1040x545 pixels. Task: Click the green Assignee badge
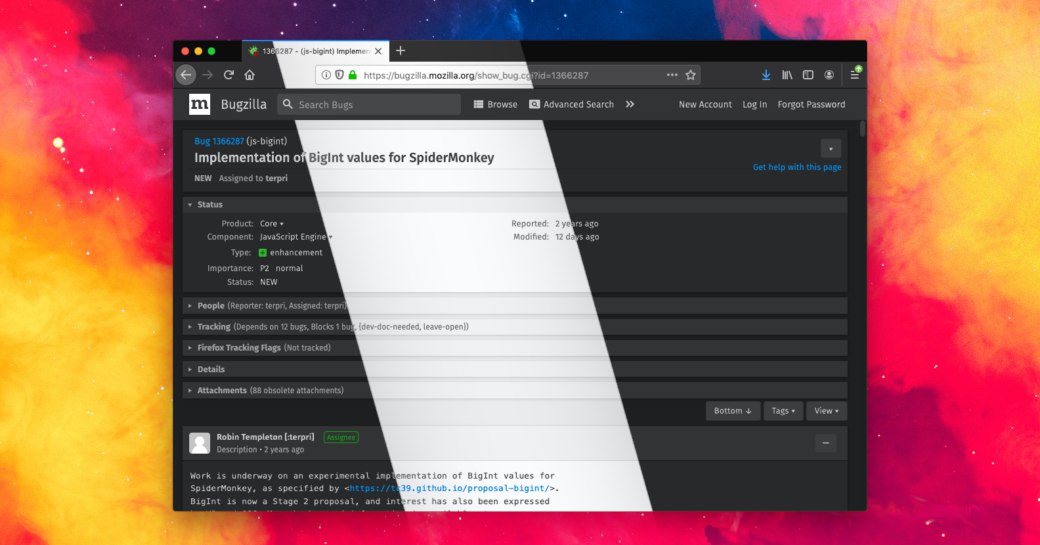341,437
